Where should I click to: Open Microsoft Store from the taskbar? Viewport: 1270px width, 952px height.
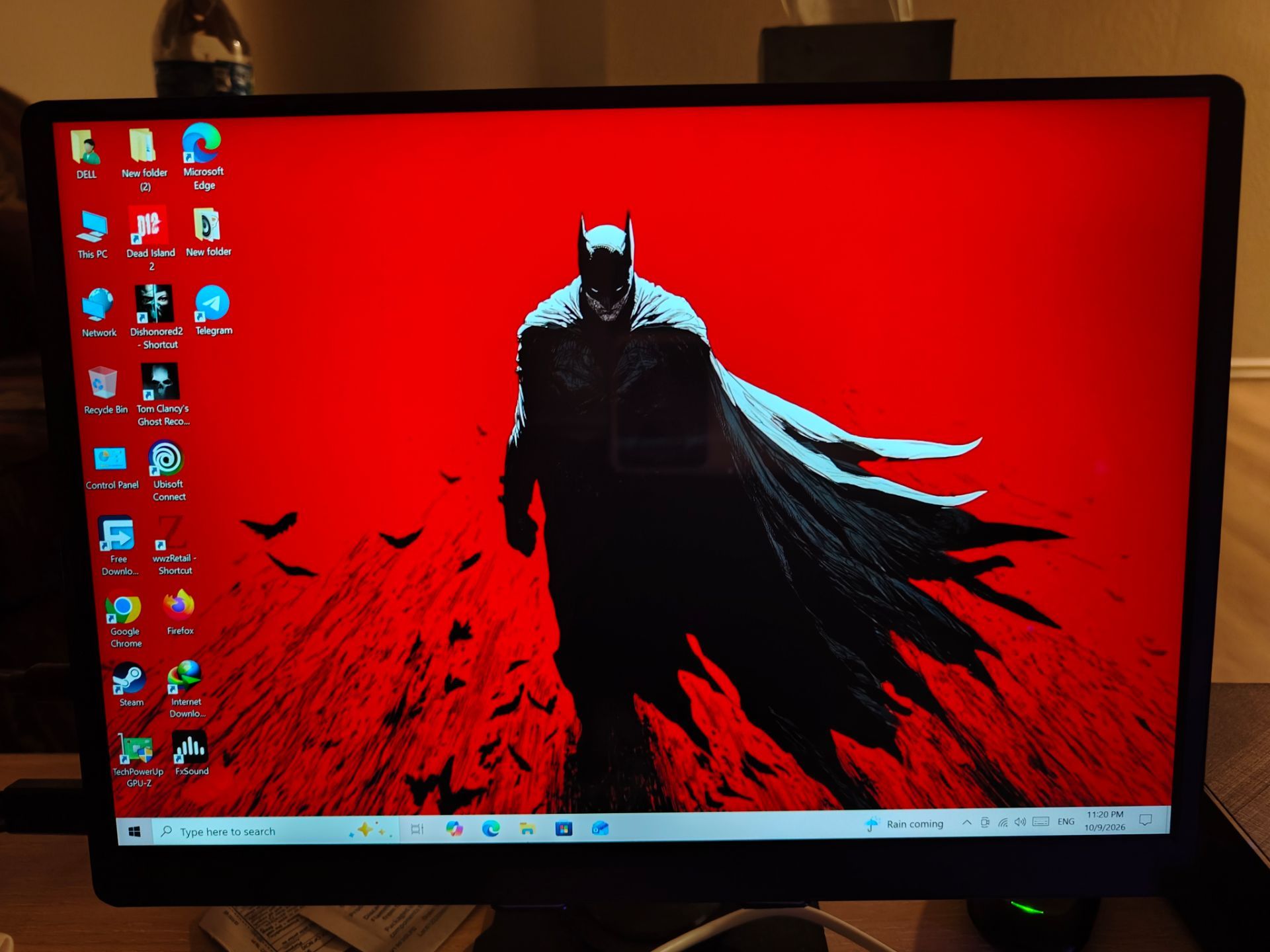coord(564,828)
